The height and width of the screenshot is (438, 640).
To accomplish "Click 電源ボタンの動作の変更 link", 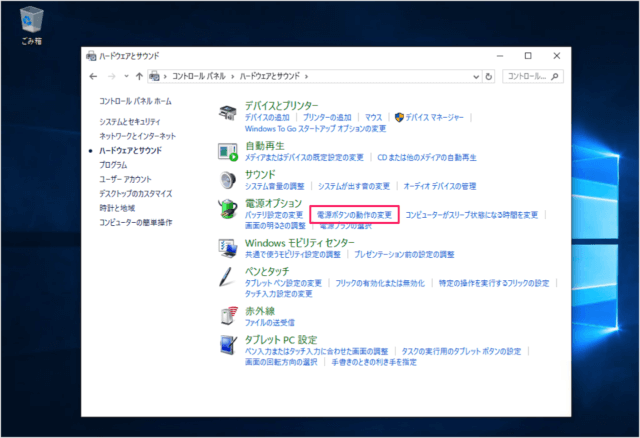I will click(354, 215).
